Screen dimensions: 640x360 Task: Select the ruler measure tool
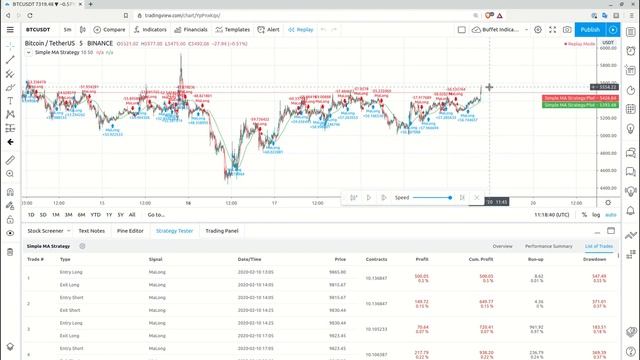tap(10, 160)
